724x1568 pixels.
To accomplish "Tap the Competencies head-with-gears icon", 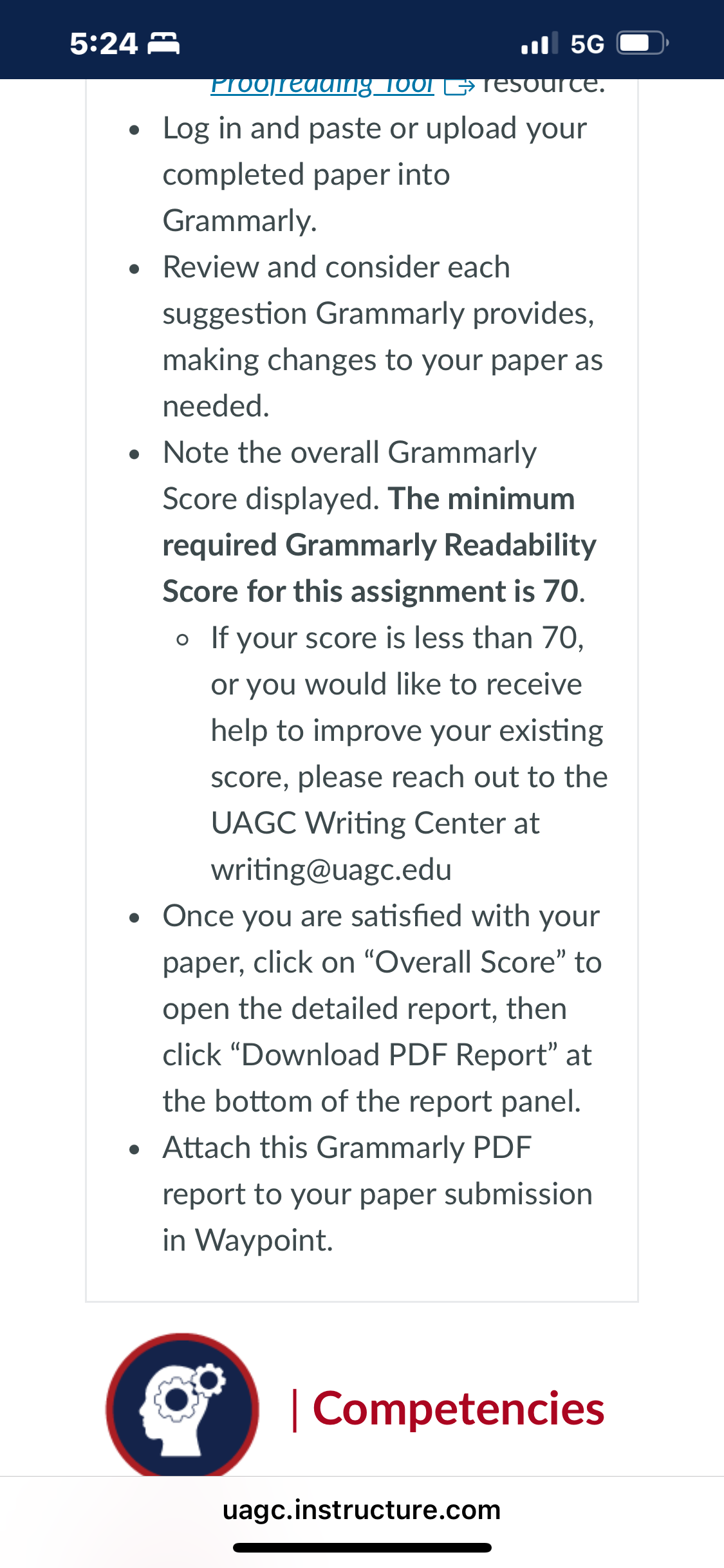I will tap(182, 1405).
